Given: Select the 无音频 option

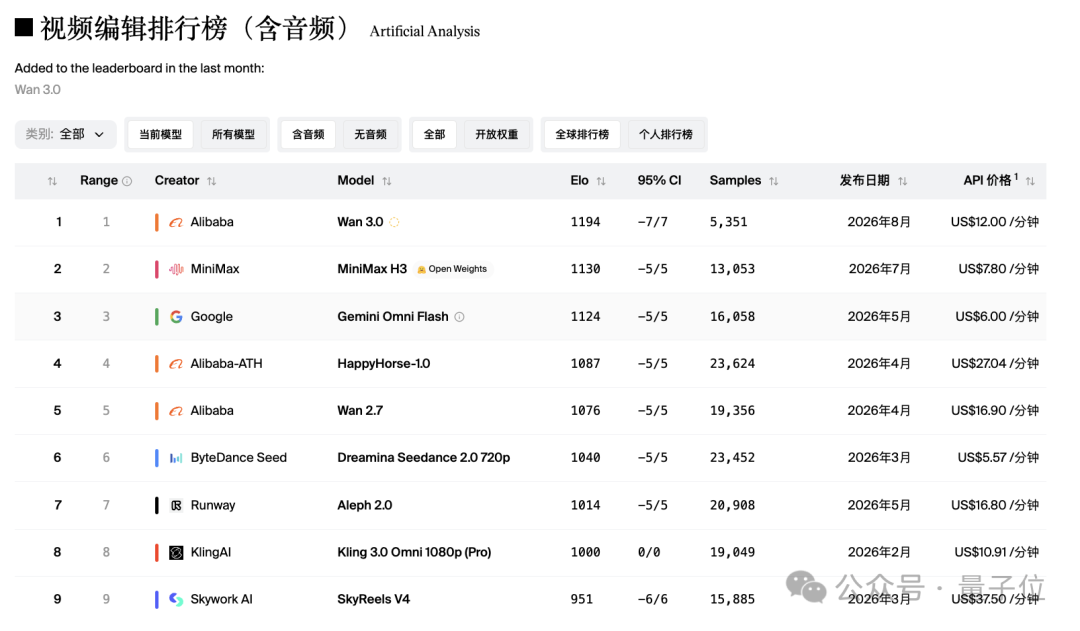Looking at the screenshot, I should pyautogui.click(x=371, y=134).
